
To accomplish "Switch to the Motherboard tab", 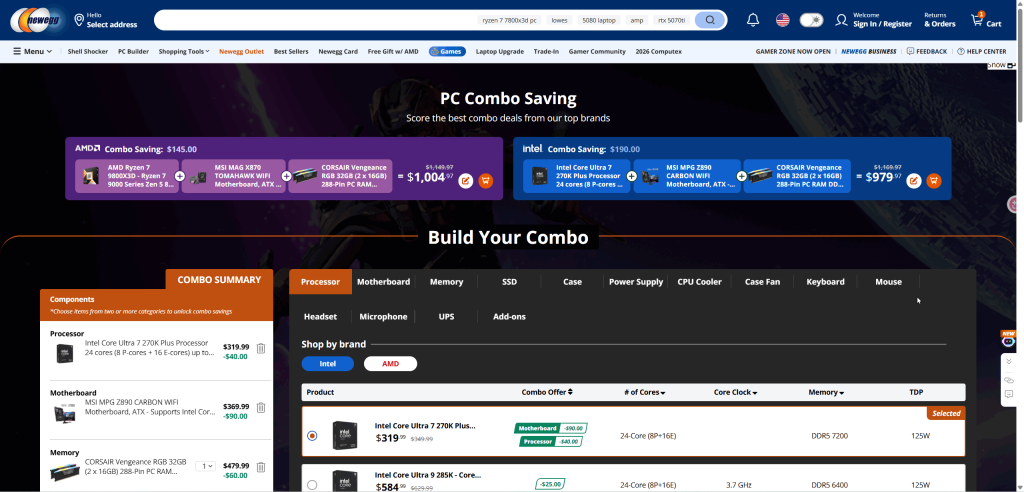I will [x=383, y=282].
